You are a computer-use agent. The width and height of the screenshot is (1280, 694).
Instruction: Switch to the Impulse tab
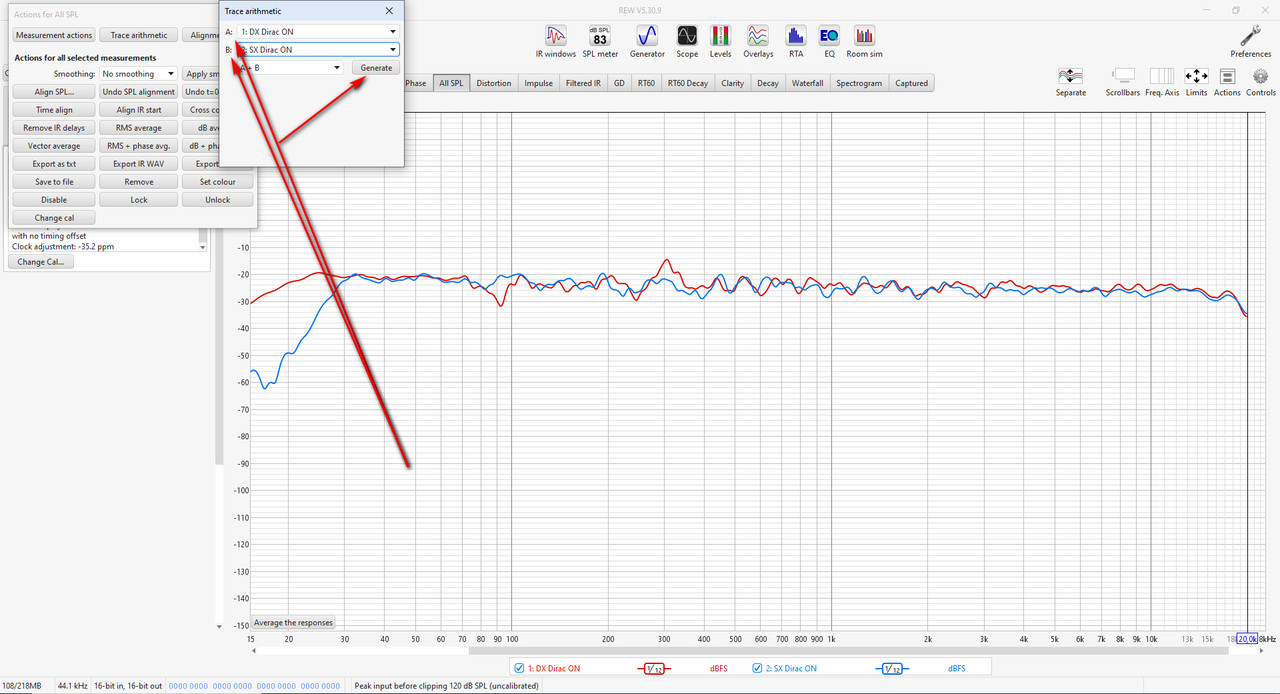click(539, 83)
